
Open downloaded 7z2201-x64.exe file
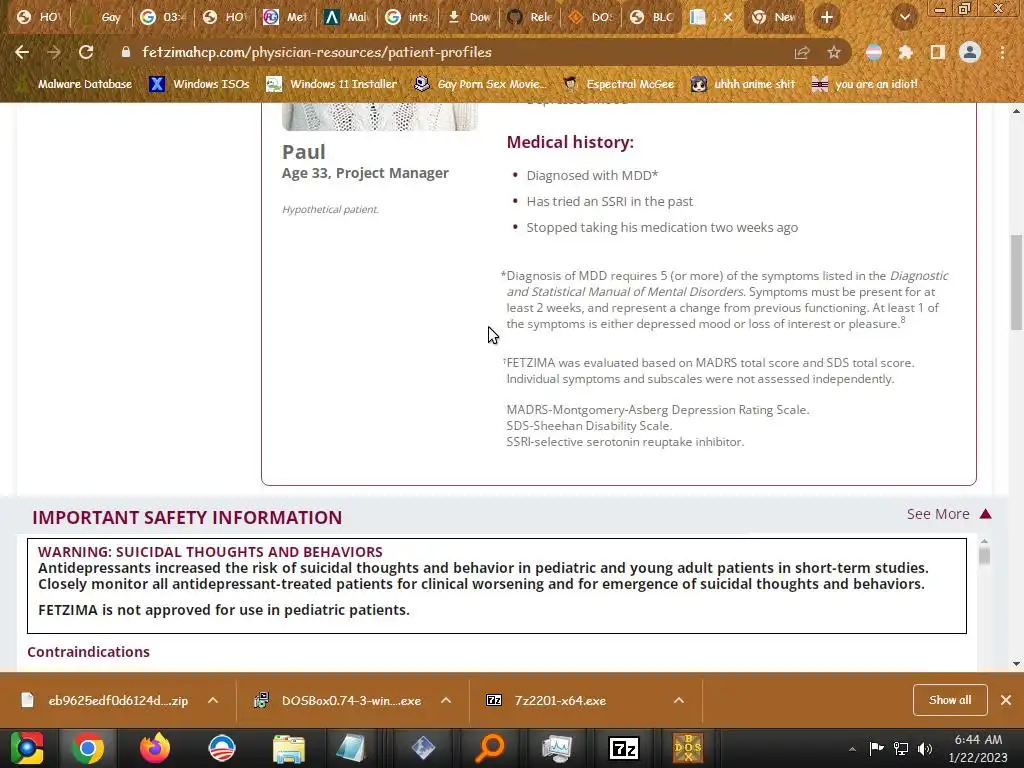tap(547, 701)
